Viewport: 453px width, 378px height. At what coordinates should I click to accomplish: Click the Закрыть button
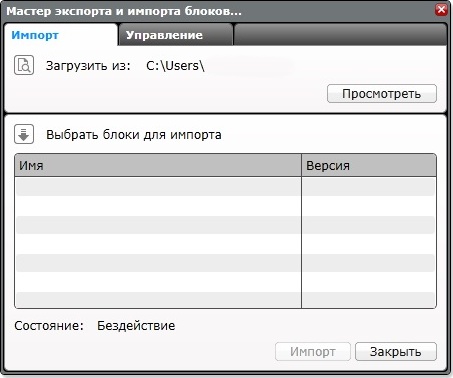pyautogui.click(x=396, y=352)
